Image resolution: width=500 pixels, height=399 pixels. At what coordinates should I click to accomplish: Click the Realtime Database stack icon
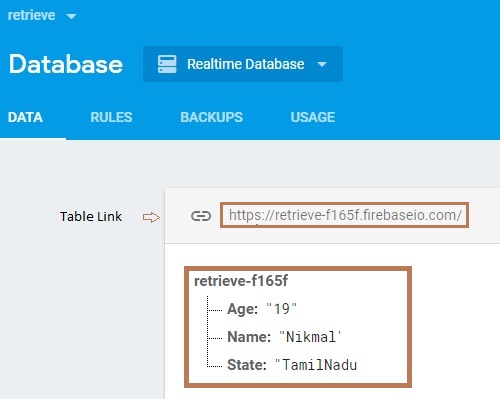coord(167,64)
